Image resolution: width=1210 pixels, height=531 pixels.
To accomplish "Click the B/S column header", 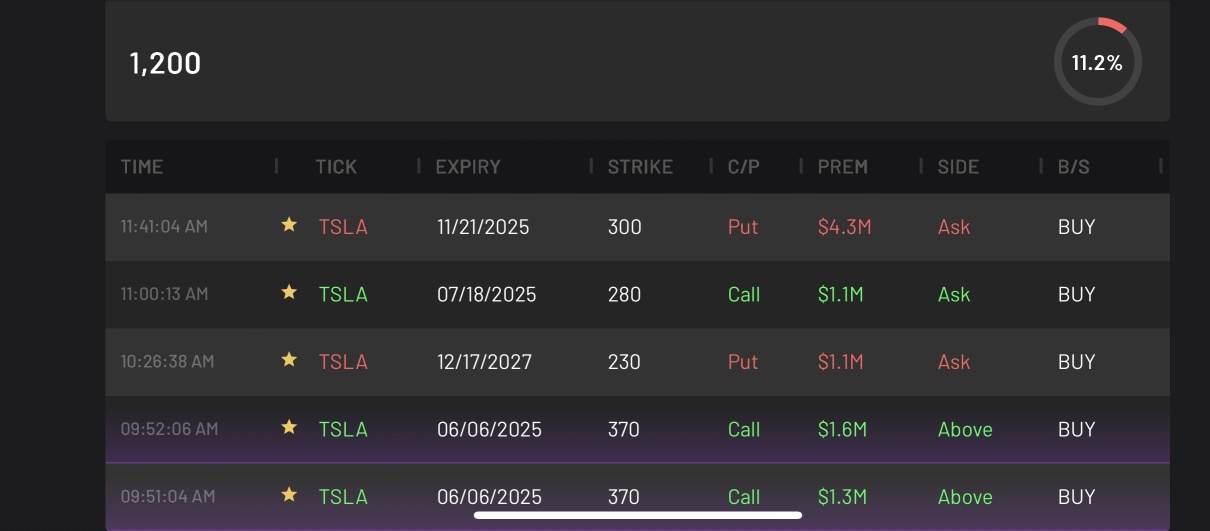I will point(1073,167).
